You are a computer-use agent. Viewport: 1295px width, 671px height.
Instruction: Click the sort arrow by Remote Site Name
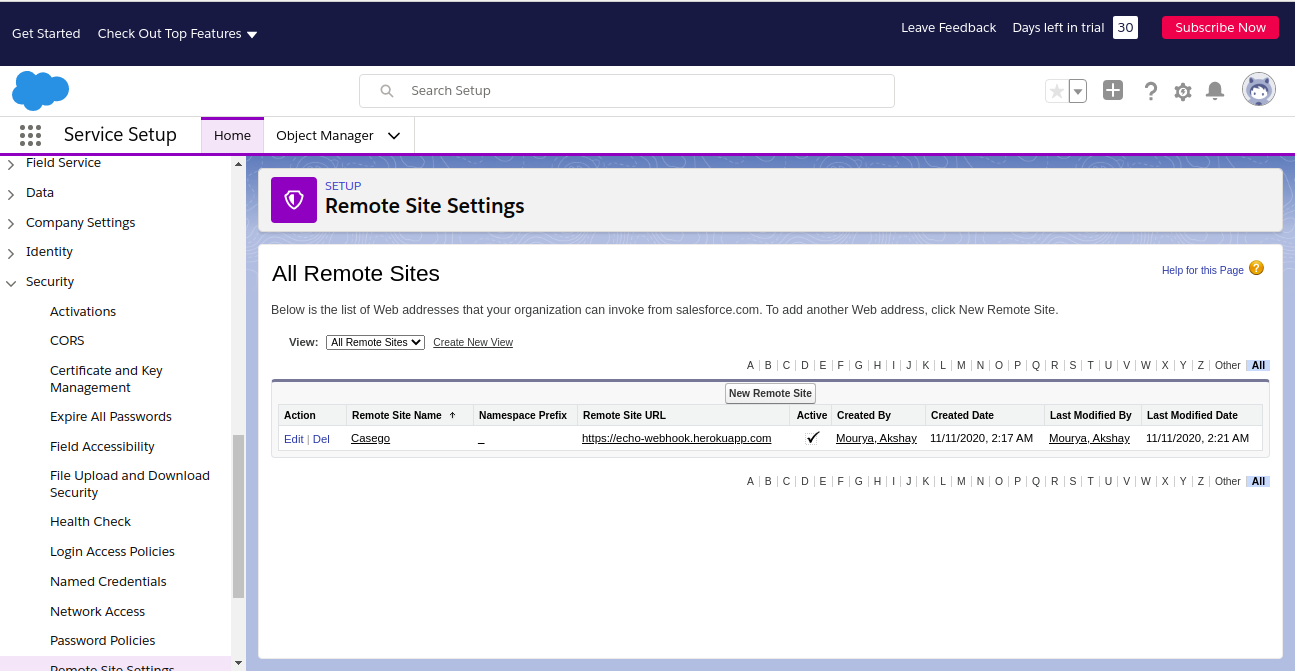(x=452, y=415)
